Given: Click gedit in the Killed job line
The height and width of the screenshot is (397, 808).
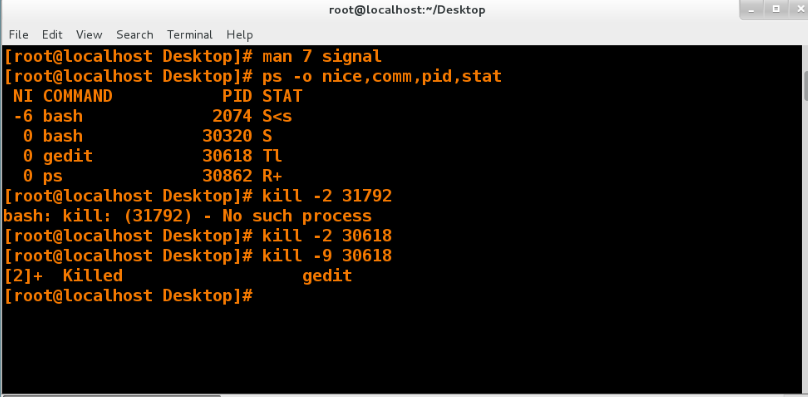Looking at the screenshot, I should pyautogui.click(x=327, y=276).
